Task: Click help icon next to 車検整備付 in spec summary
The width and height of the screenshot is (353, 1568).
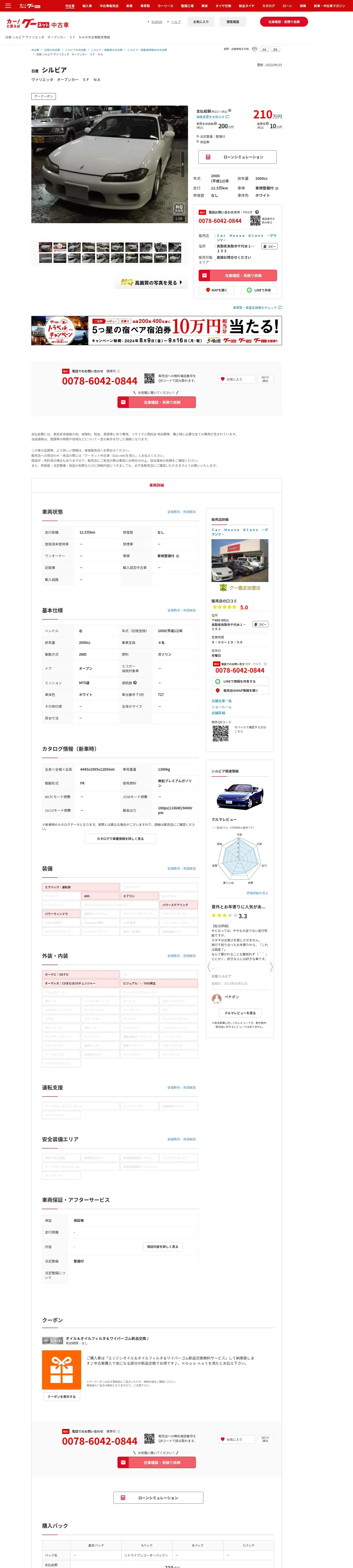Action: click(x=277, y=188)
